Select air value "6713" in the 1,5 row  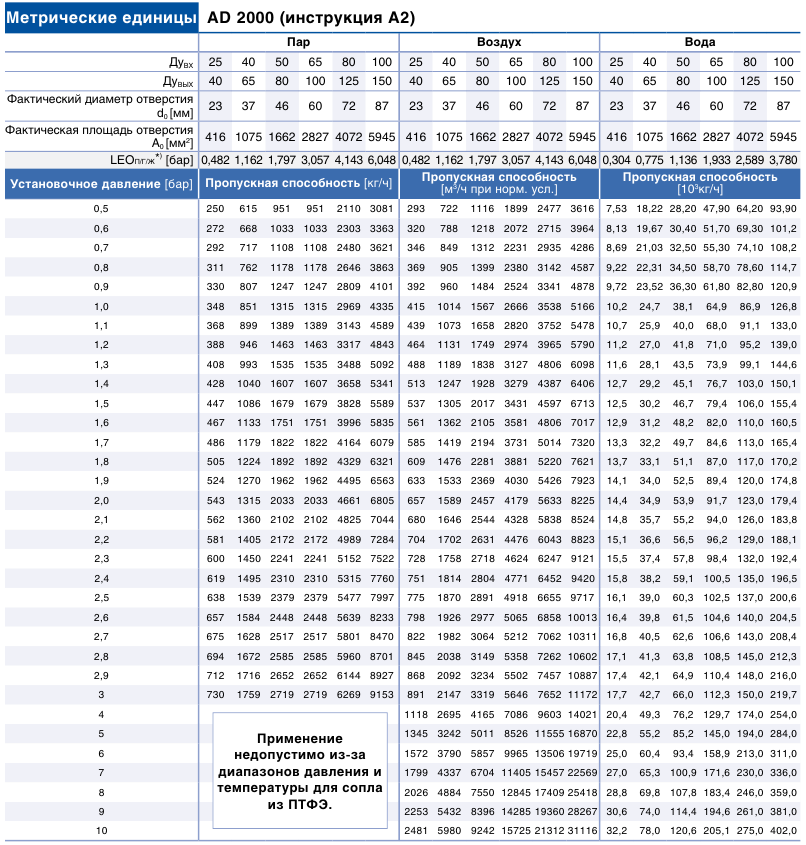(x=582, y=404)
